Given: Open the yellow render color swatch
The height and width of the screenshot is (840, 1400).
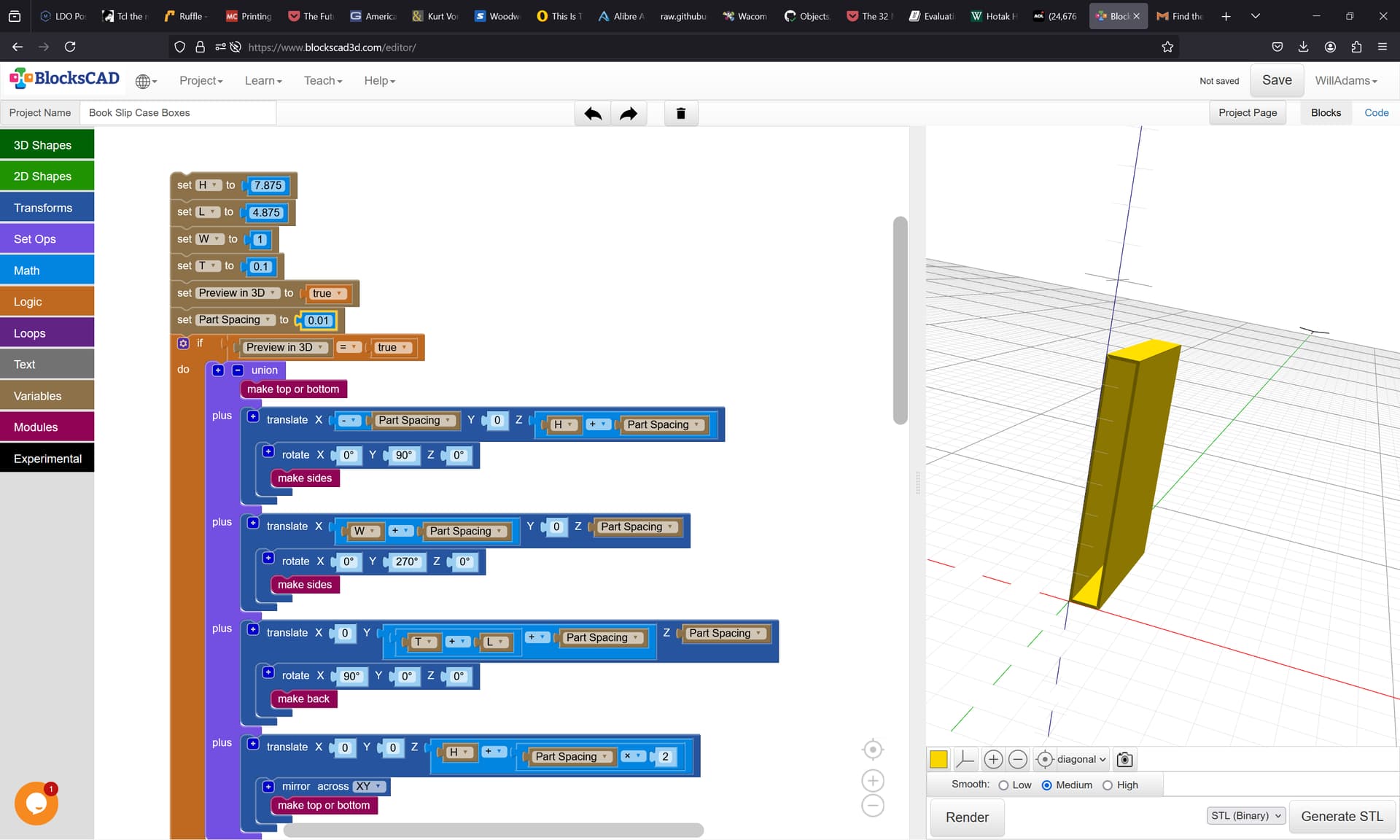Looking at the screenshot, I should 938,759.
